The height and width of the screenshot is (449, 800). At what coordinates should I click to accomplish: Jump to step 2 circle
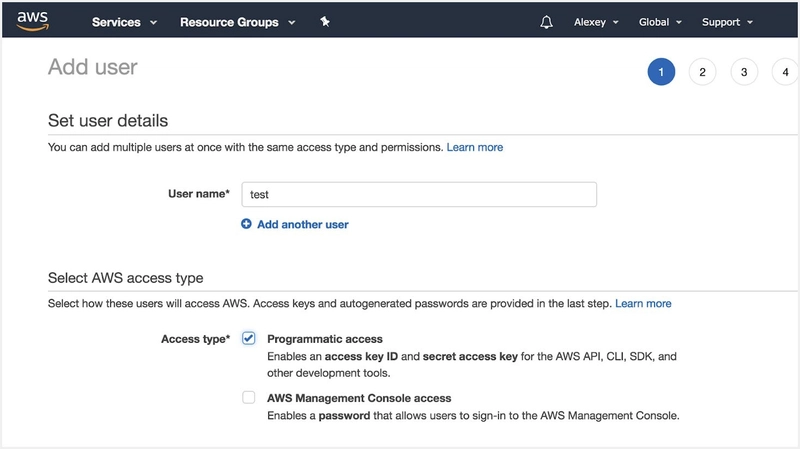pos(703,72)
